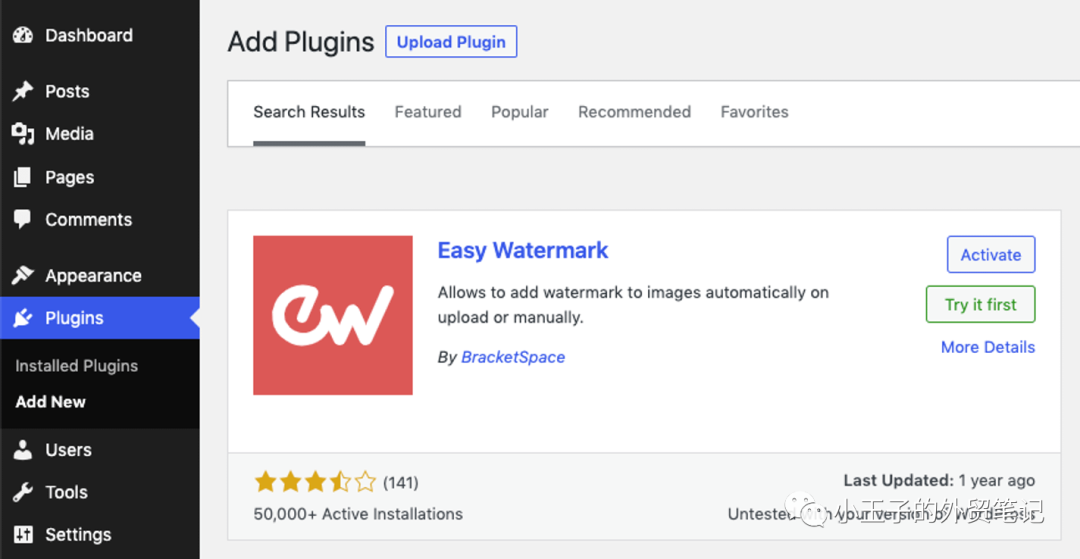Click the Plugins plug icon
The image size is (1080, 559).
click(23, 318)
